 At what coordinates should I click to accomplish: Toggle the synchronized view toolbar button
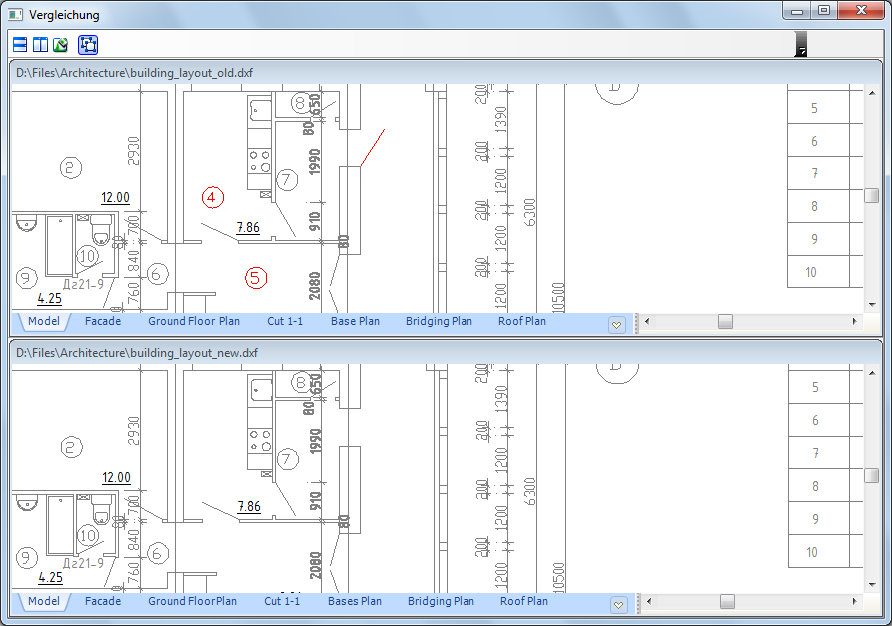click(87, 45)
